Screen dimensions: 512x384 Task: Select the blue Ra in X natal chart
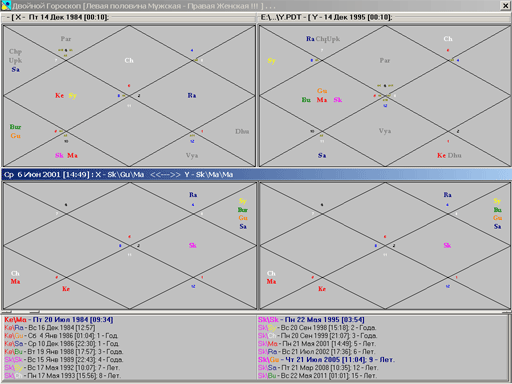click(192, 96)
